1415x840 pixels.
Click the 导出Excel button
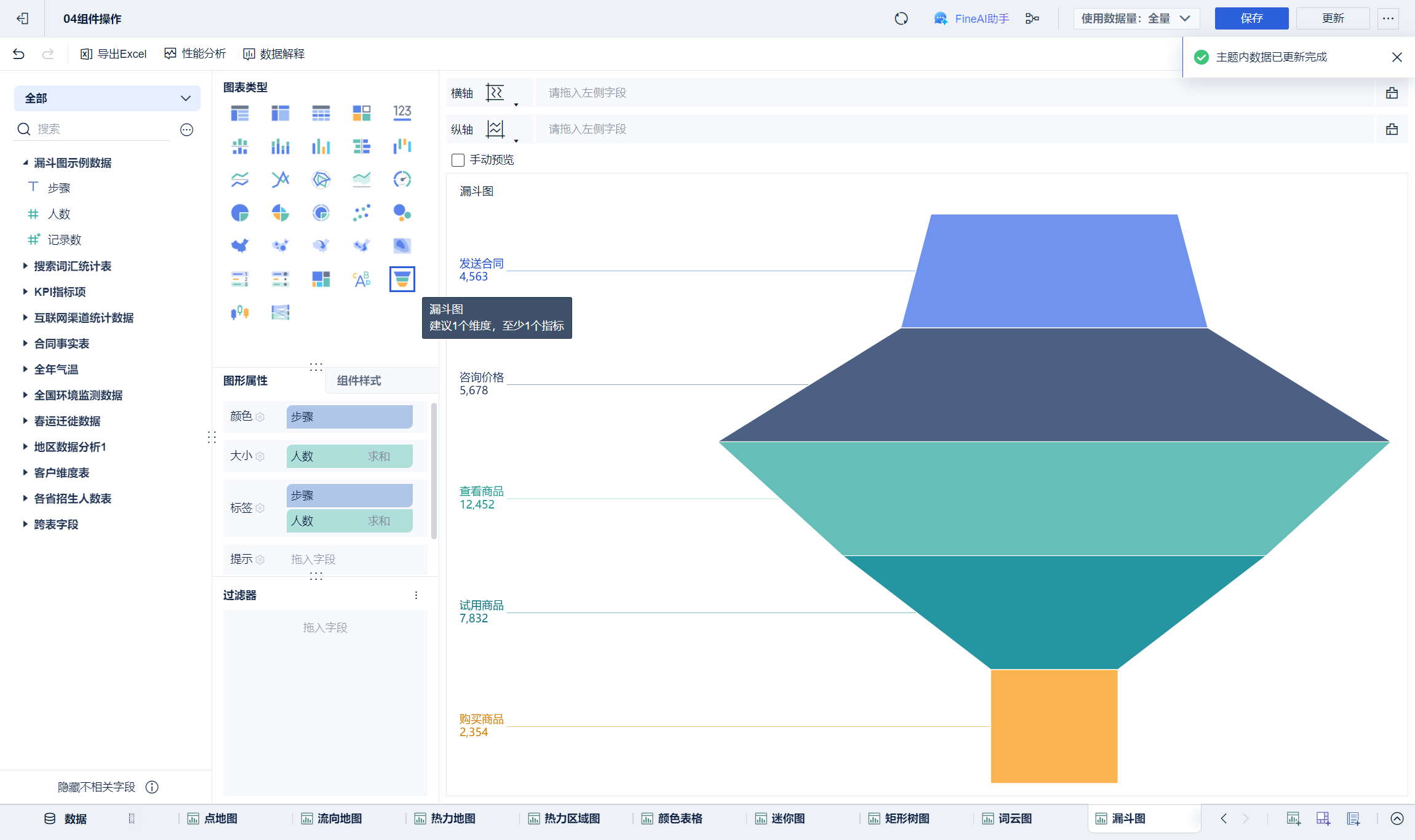[114, 54]
